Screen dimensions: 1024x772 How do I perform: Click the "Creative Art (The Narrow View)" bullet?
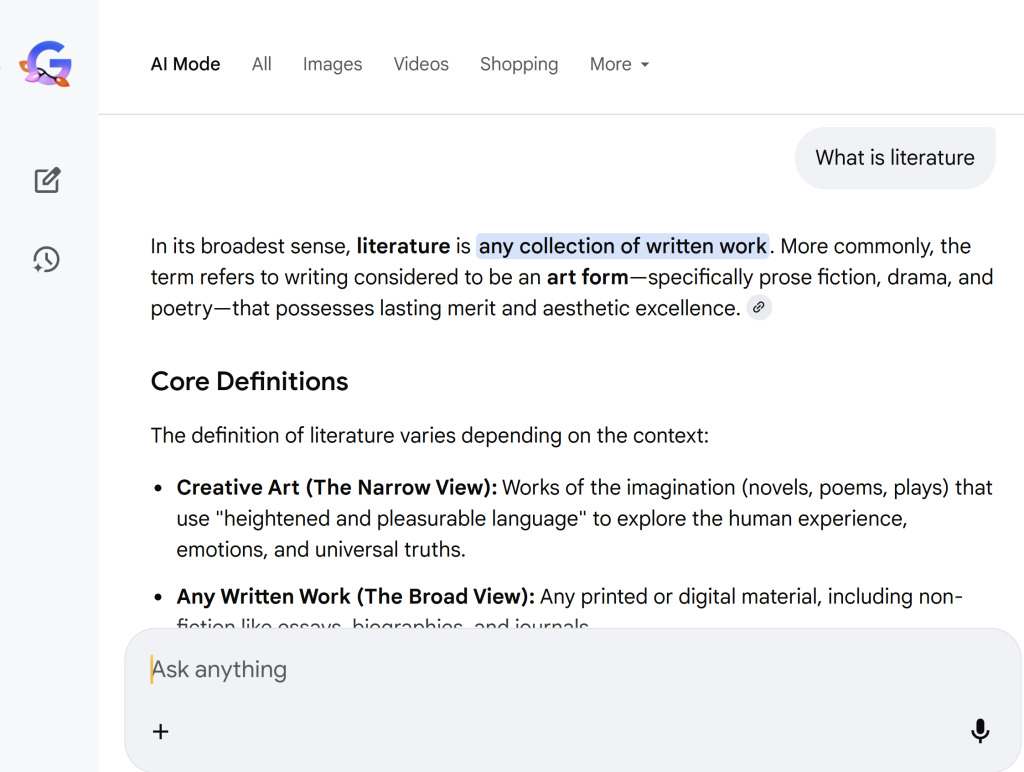coord(336,488)
